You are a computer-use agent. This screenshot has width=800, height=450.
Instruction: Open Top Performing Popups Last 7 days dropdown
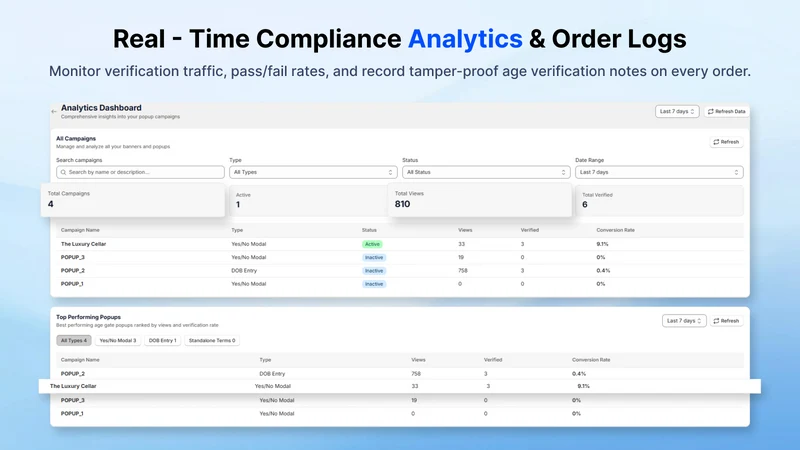tap(684, 321)
